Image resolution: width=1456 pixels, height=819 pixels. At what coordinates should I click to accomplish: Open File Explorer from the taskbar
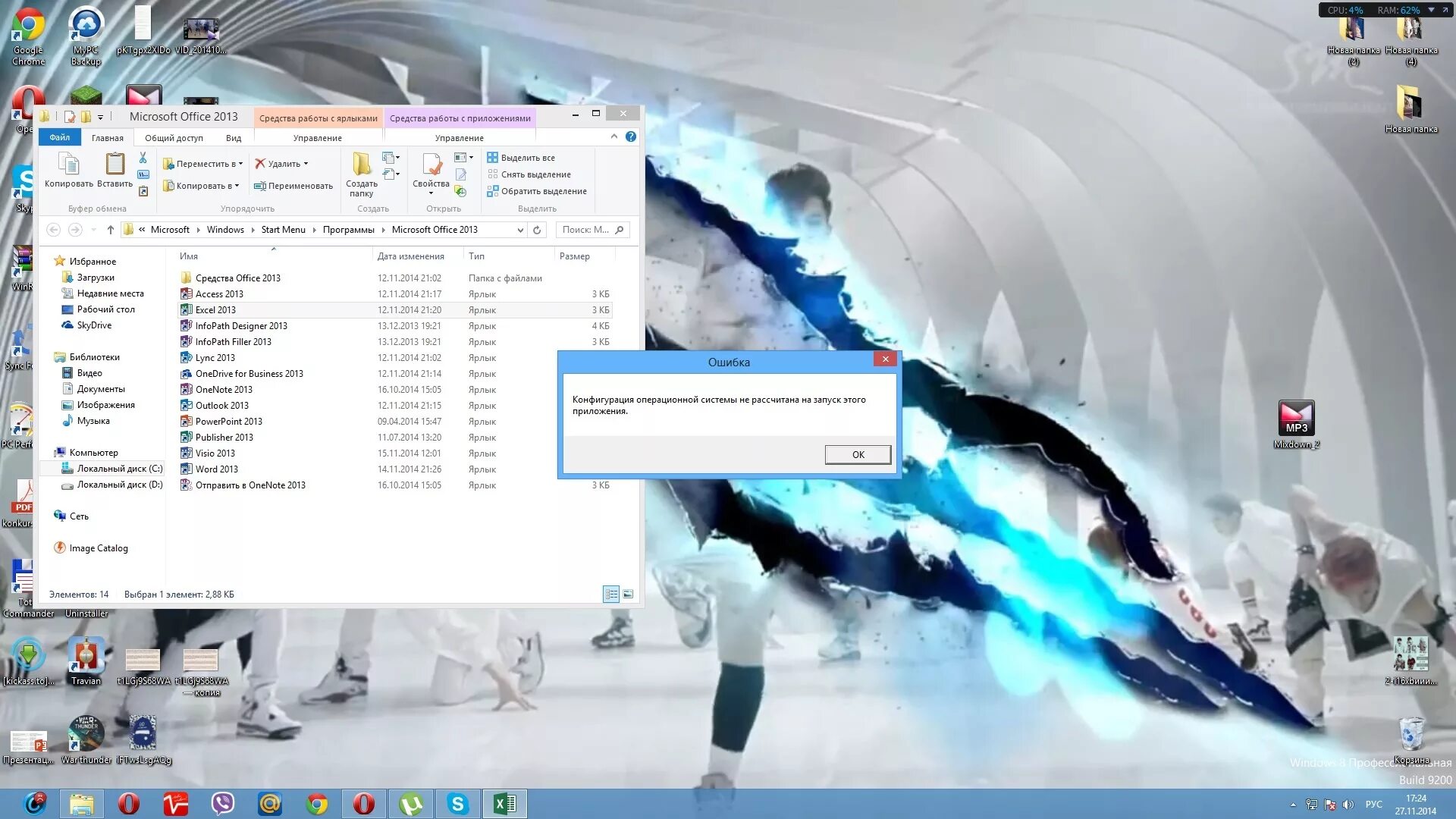tap(82, 804)
